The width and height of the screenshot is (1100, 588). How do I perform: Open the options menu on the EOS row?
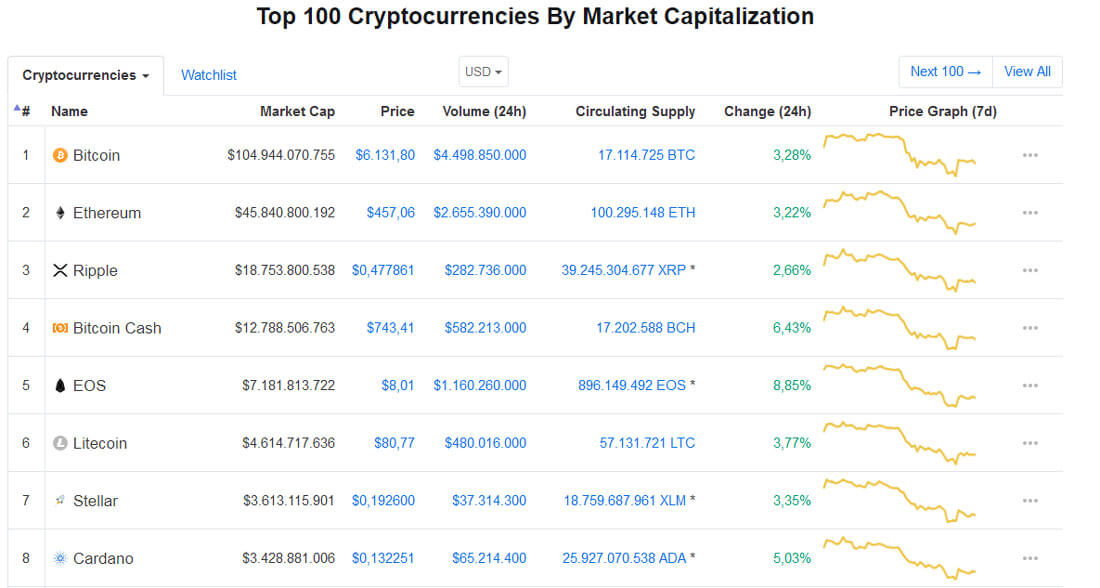coord(1030,385)
